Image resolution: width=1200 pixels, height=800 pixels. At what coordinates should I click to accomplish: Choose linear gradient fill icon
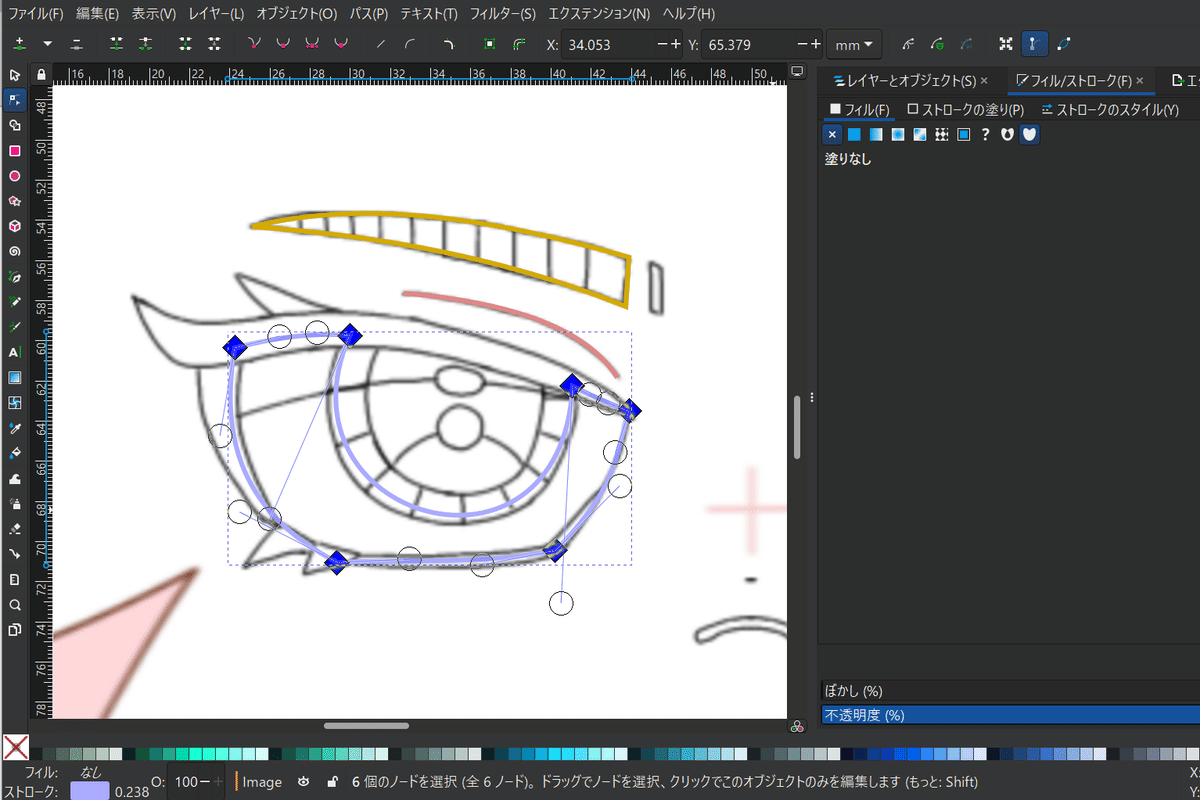(x=876, y=134)
